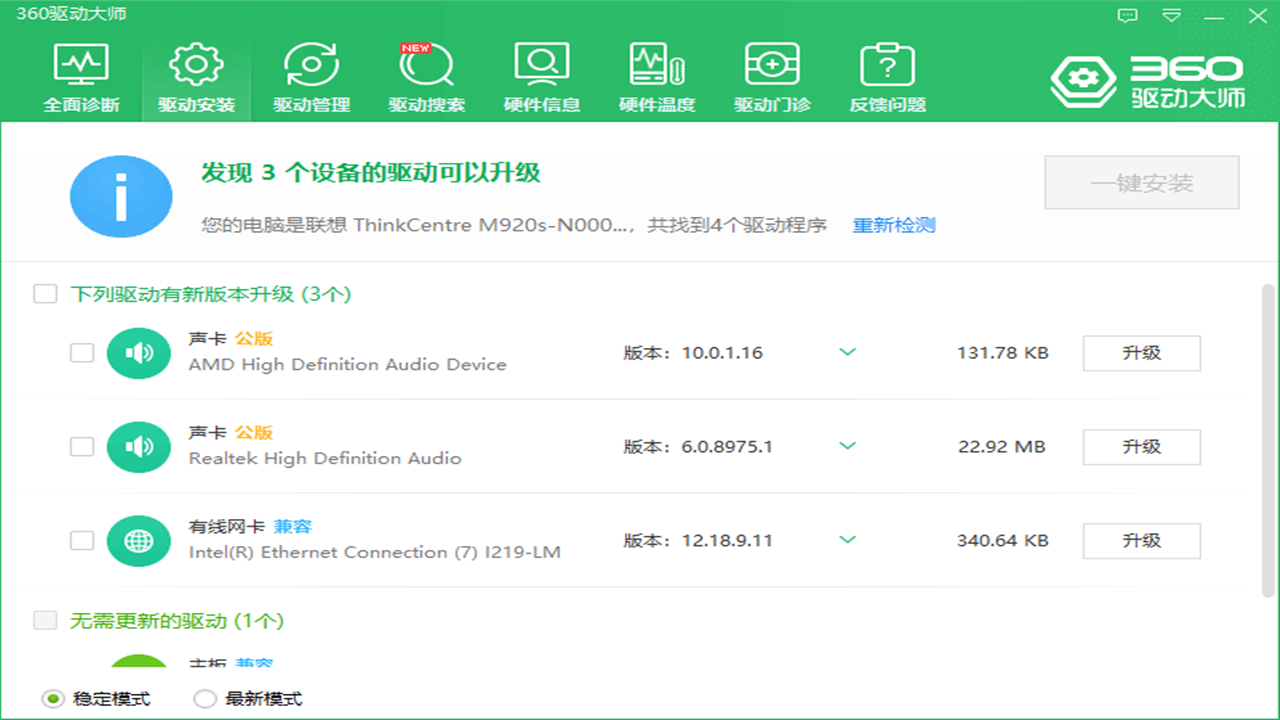This screenshot has height=720, width=1280.
Task: Click the 兼容 tag beside 有线网卡
Action: [x=293, y=527]
